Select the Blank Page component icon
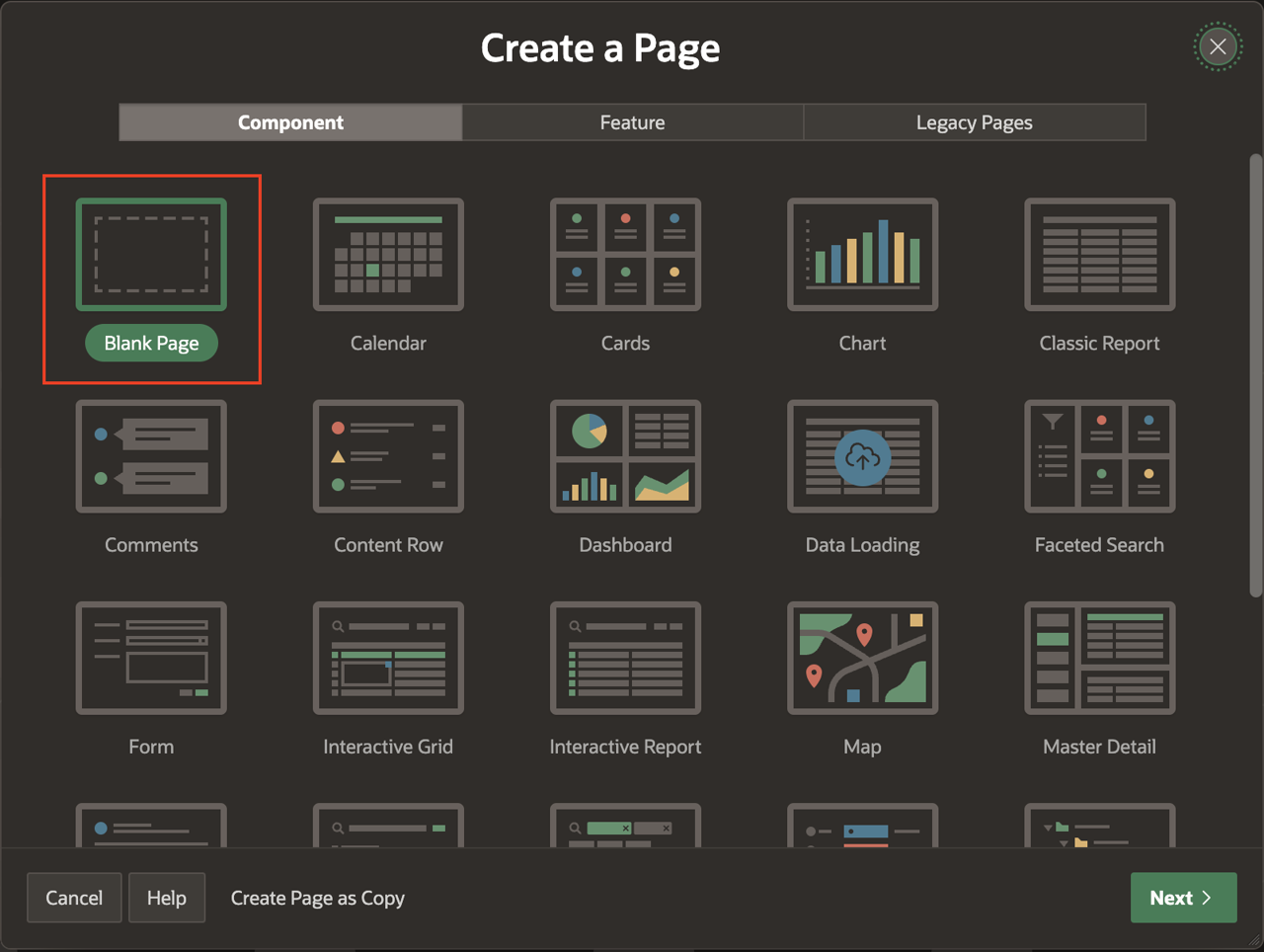Viewport: 1264px width, 952px height. click(151, 255)
